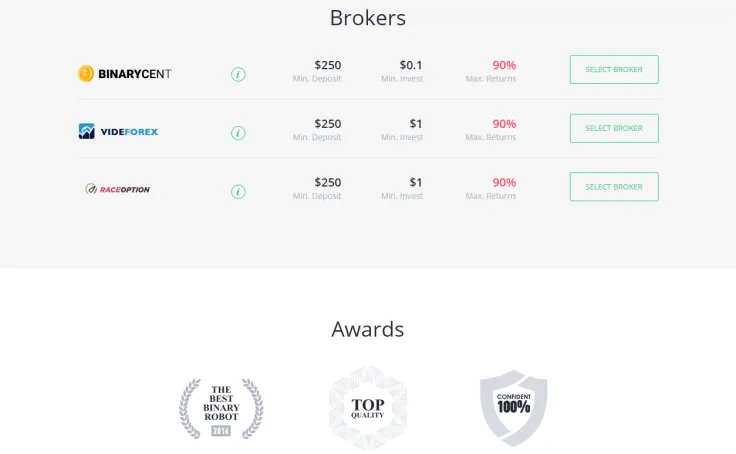This screenshot has width=736, height=454.
Task: Open the VideForex info icon
Action: point(238,133)
